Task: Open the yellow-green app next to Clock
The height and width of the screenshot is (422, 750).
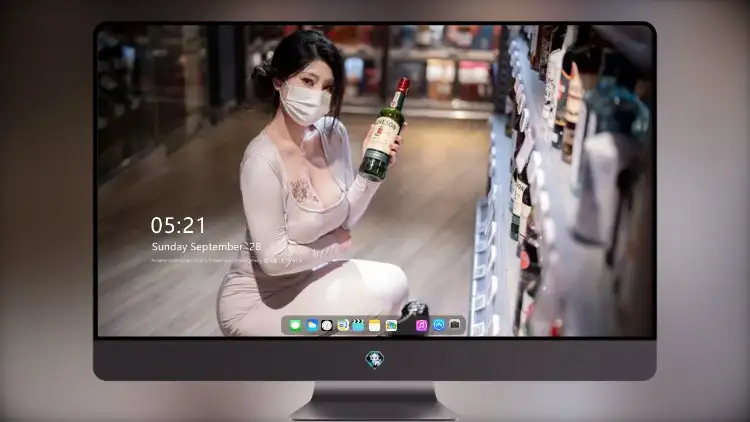Action: point(343,326)
